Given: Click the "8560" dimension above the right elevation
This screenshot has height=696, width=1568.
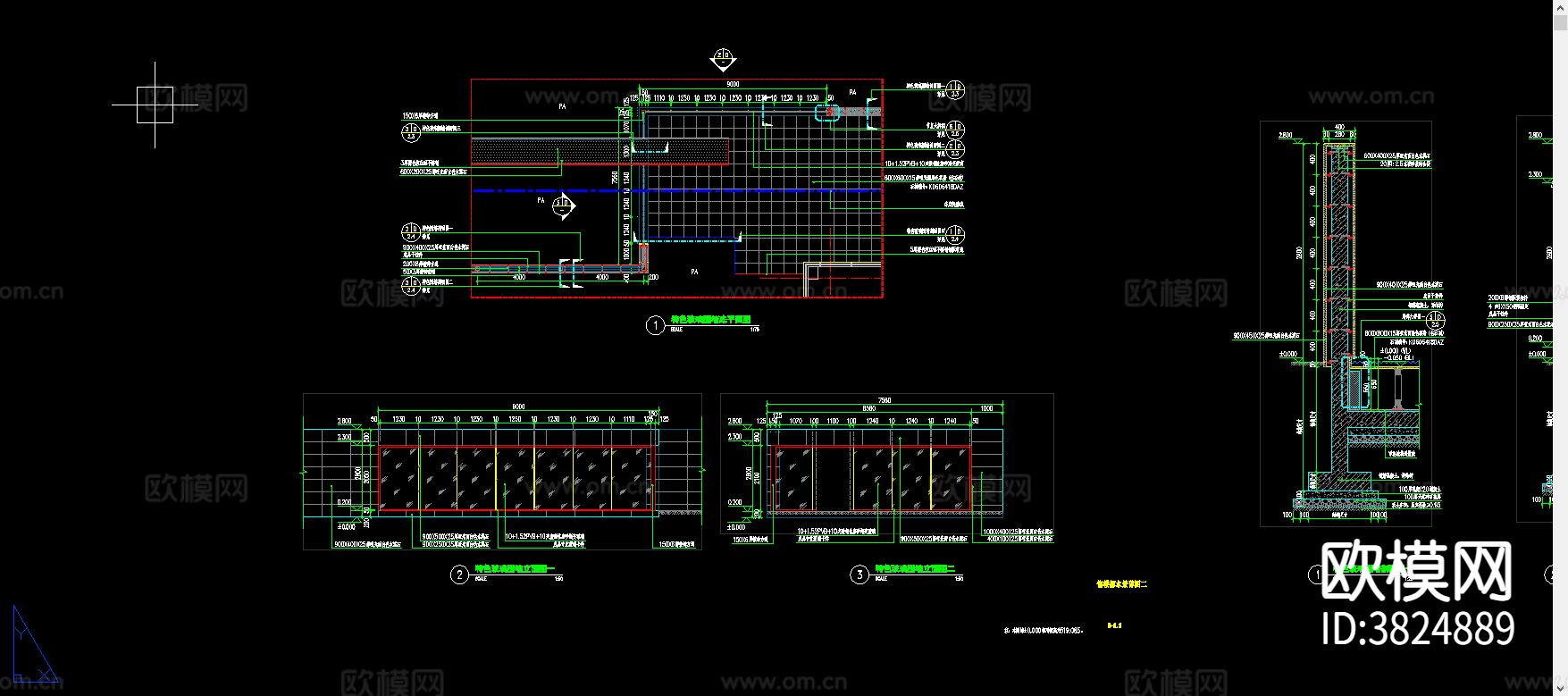Looking at the screenshot, I should (869, 408).
